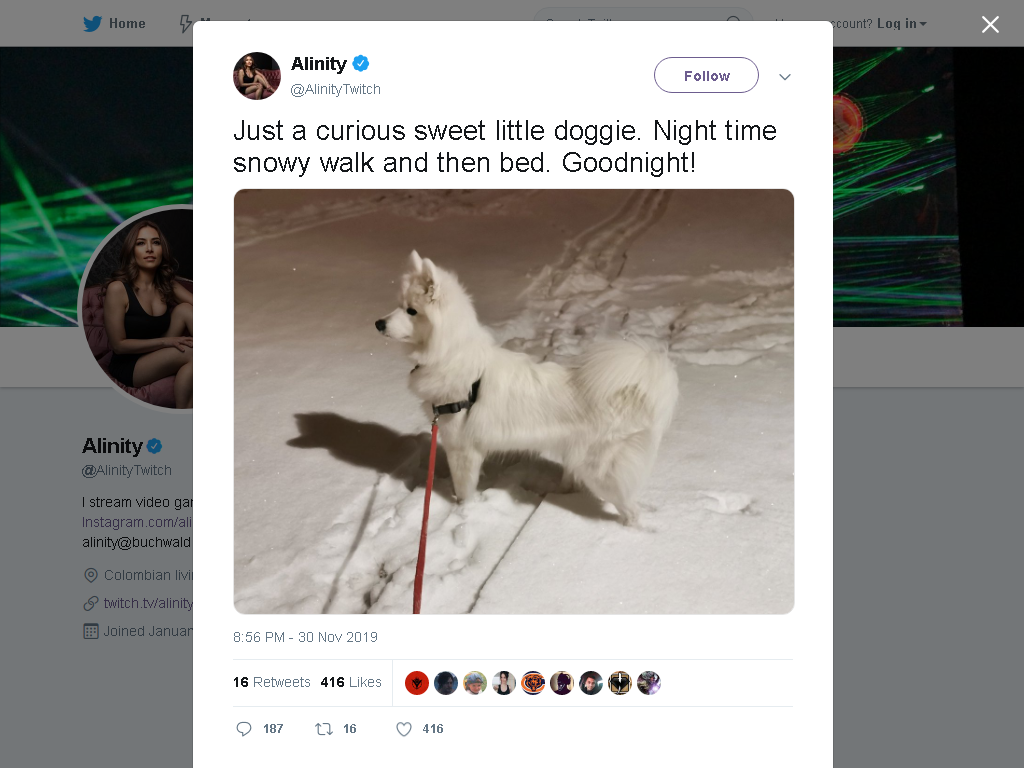This screenshot has width=1024, height=768.
Task: Follow Alinity with the Follow button
Action: (x=706, y=75)
